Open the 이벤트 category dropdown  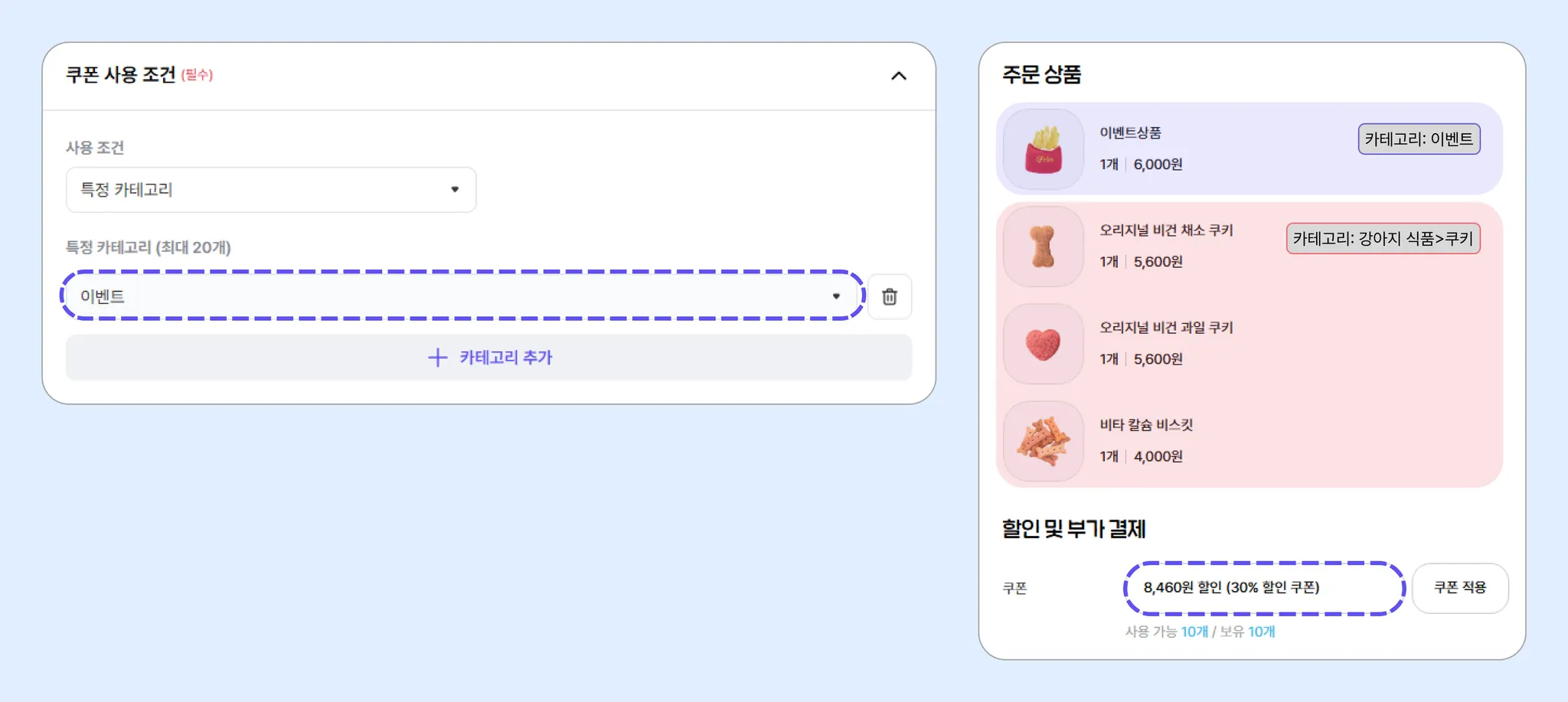[x=462, y=295]
